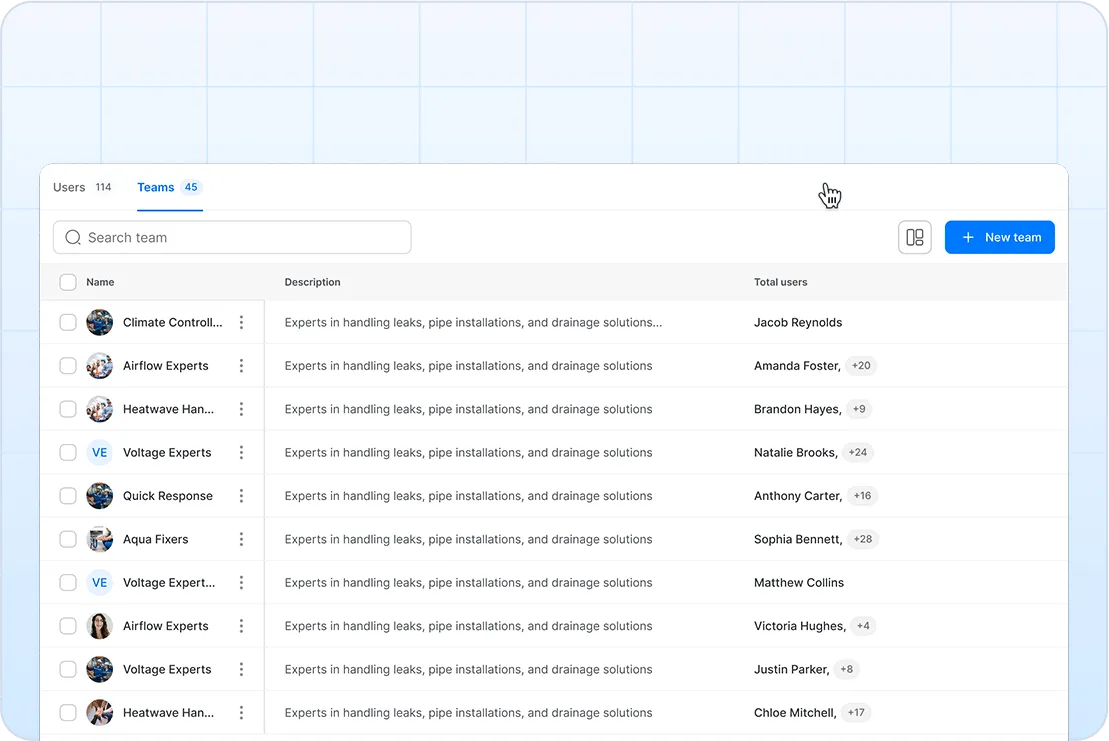Viewport: 1109px width, 741px height.
Task: Open the Quick Response team options menu
Action: tap(241, 496)
